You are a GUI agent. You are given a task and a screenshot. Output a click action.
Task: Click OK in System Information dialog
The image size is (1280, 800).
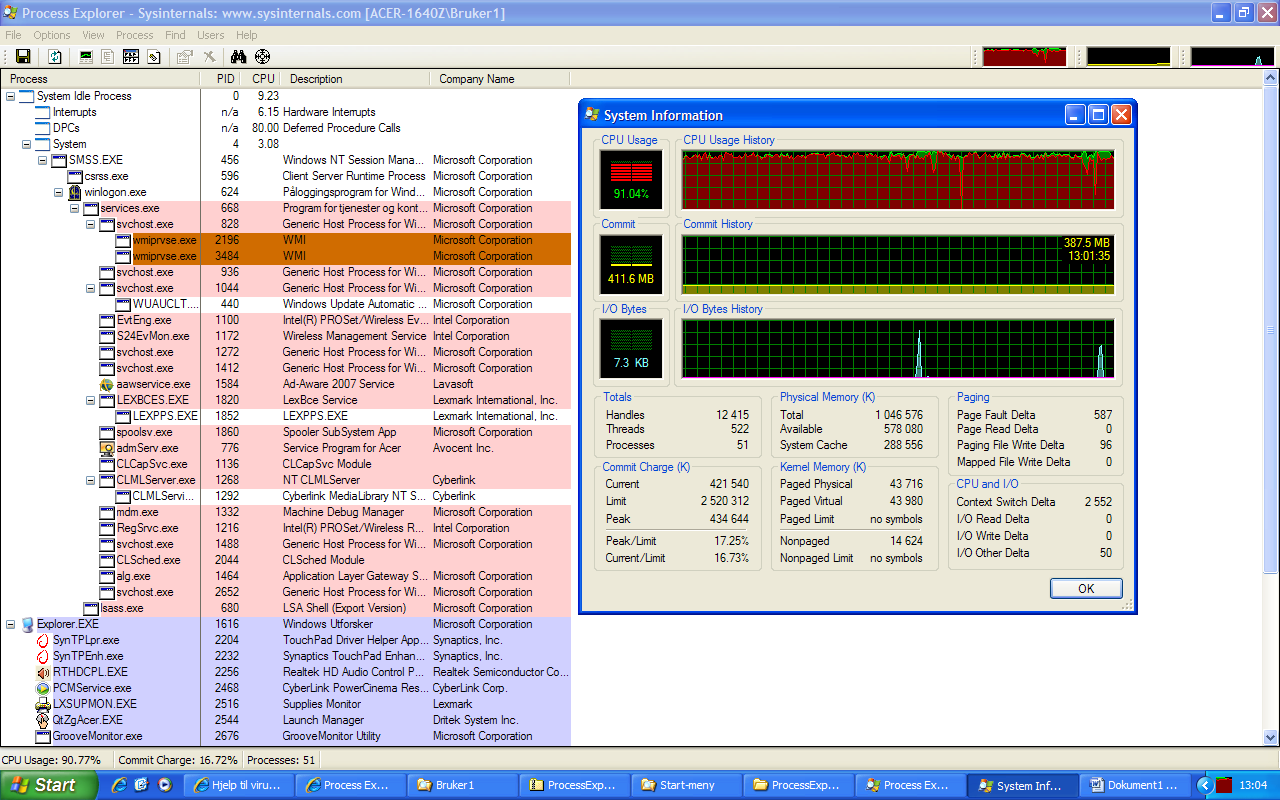(1086, 588)
